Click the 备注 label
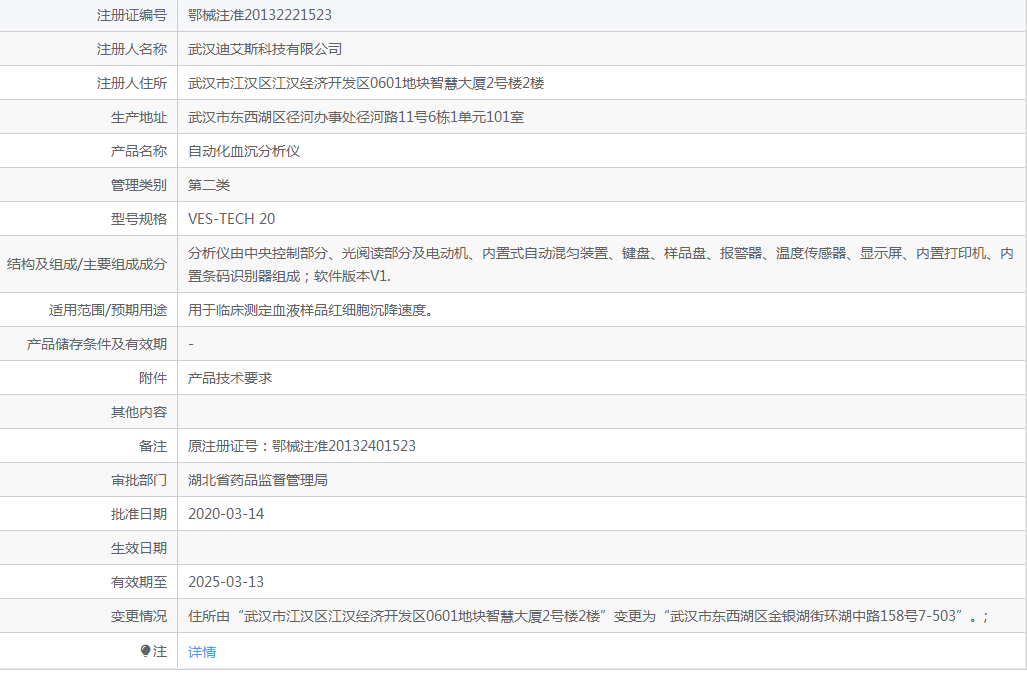Image resolution: width=1027 pixels, height=678 pixels. [153, 446]
